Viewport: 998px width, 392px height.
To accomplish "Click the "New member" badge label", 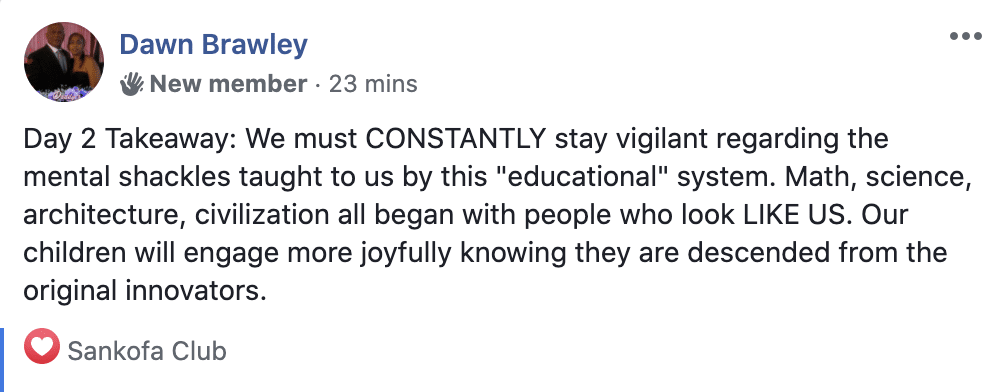I will [x=228, y=84].
